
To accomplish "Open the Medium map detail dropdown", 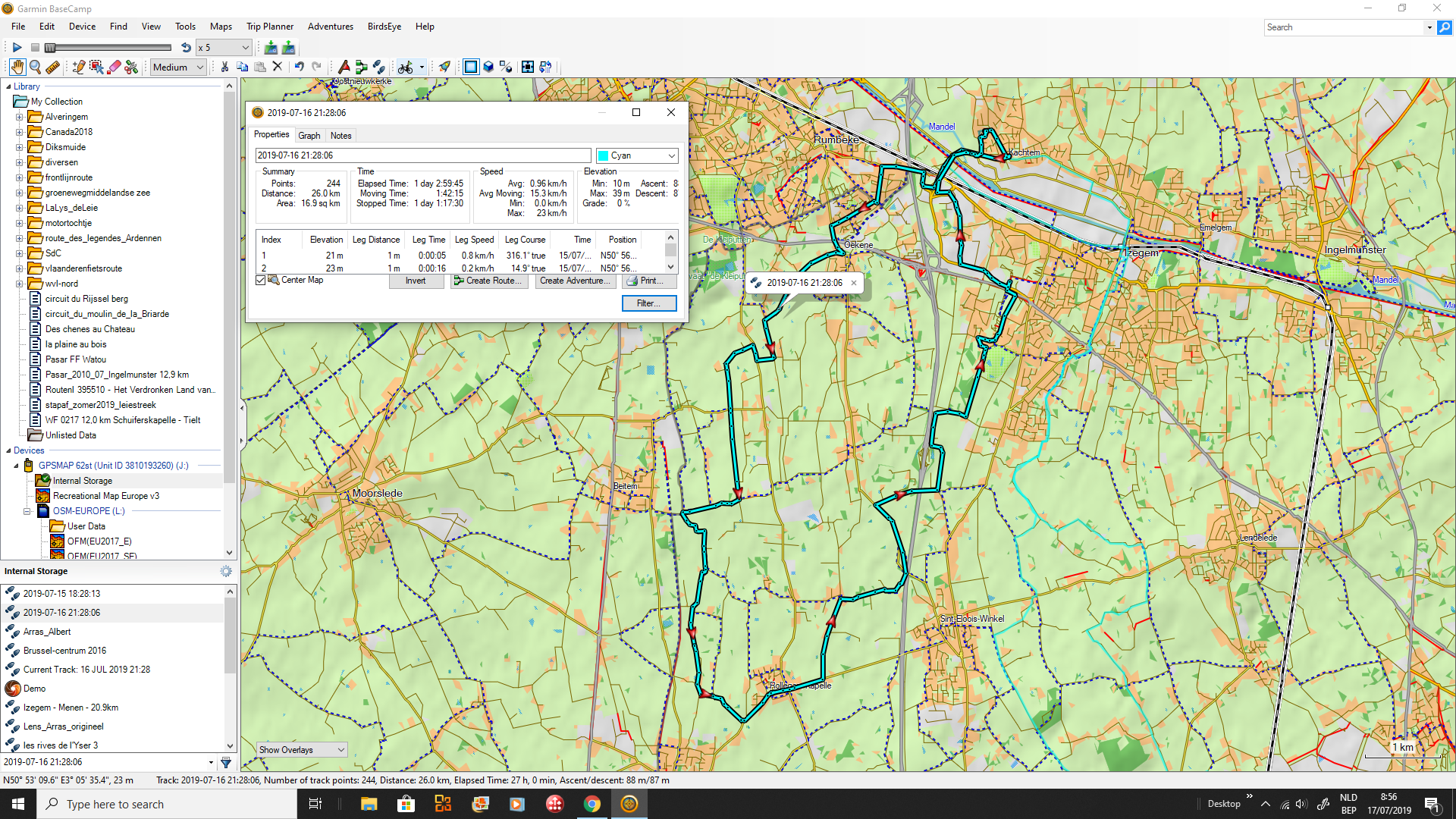I will (178, 67).
